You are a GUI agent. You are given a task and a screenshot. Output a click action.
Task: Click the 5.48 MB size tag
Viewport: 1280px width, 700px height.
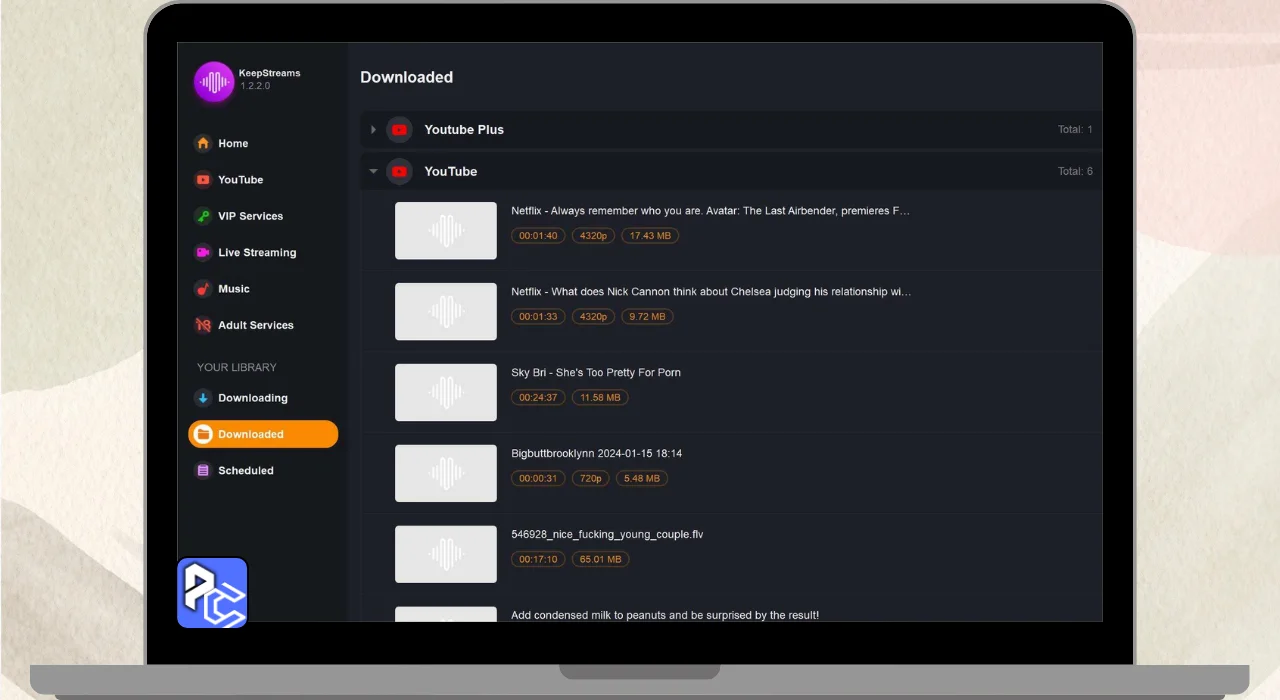pyautogui.click(x=642, y=478)
